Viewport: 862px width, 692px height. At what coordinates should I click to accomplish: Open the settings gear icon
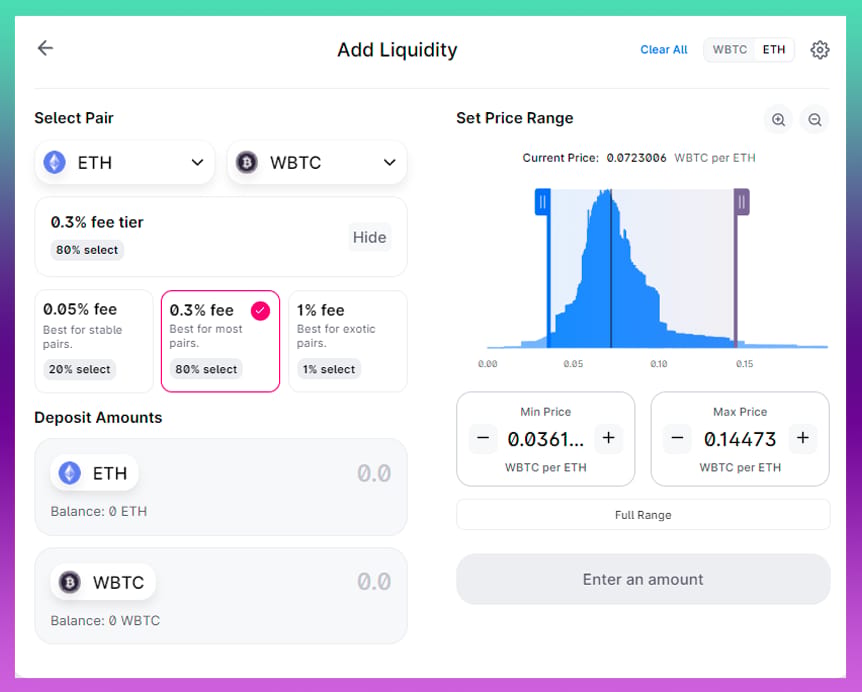point(820,49)
